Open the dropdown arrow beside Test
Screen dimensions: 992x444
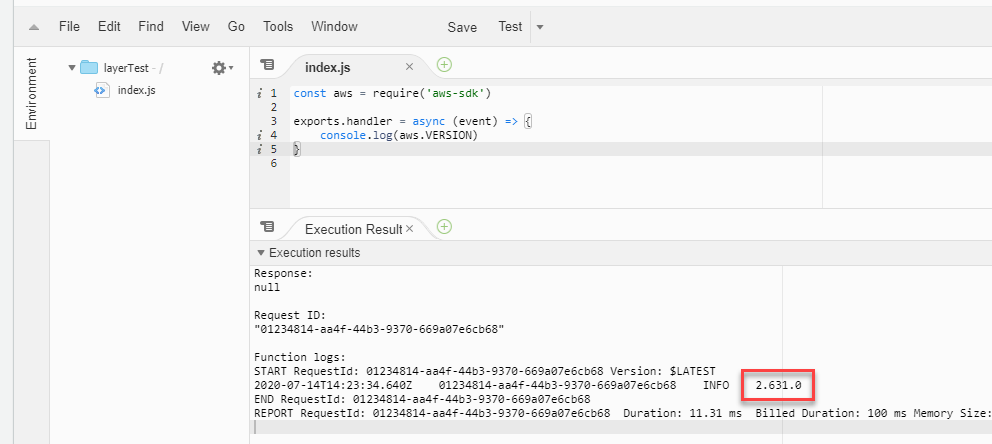pos(540,27)
